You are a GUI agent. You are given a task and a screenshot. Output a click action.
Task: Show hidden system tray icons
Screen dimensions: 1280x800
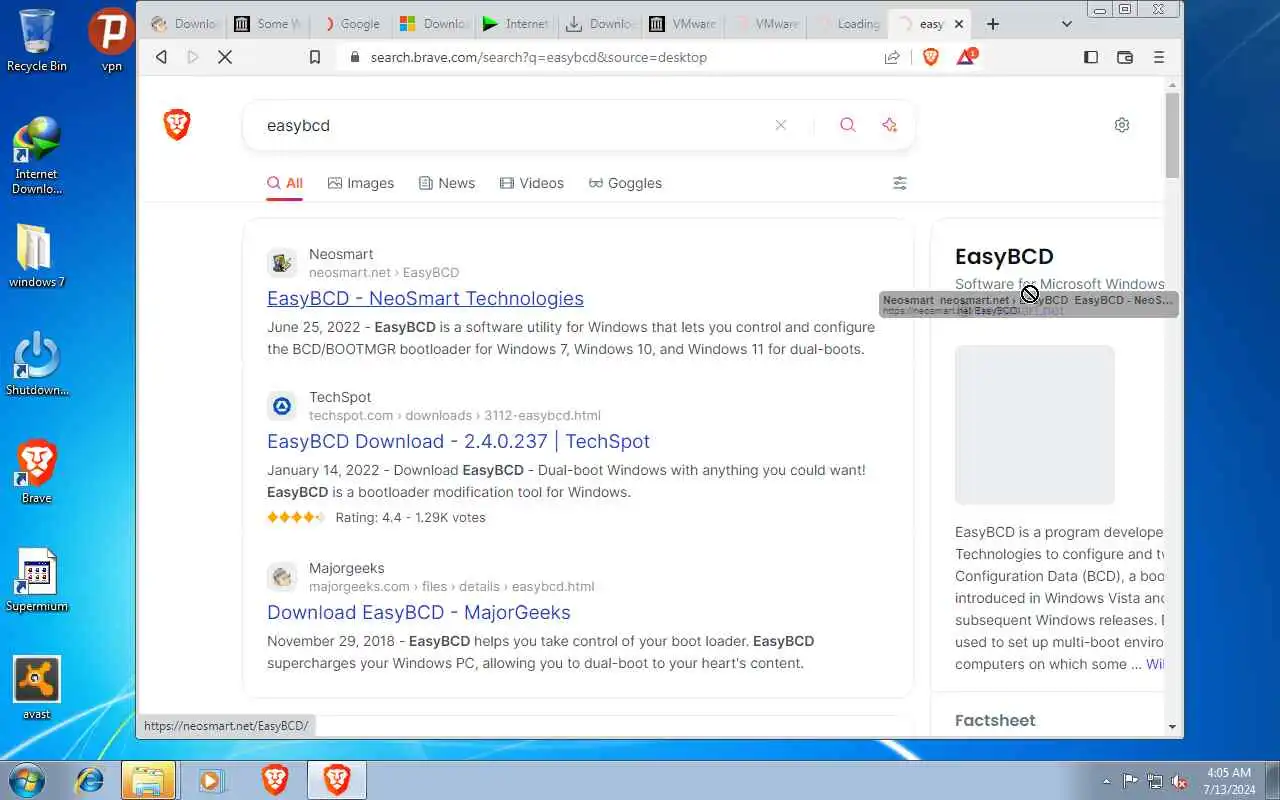point(1106,782)
